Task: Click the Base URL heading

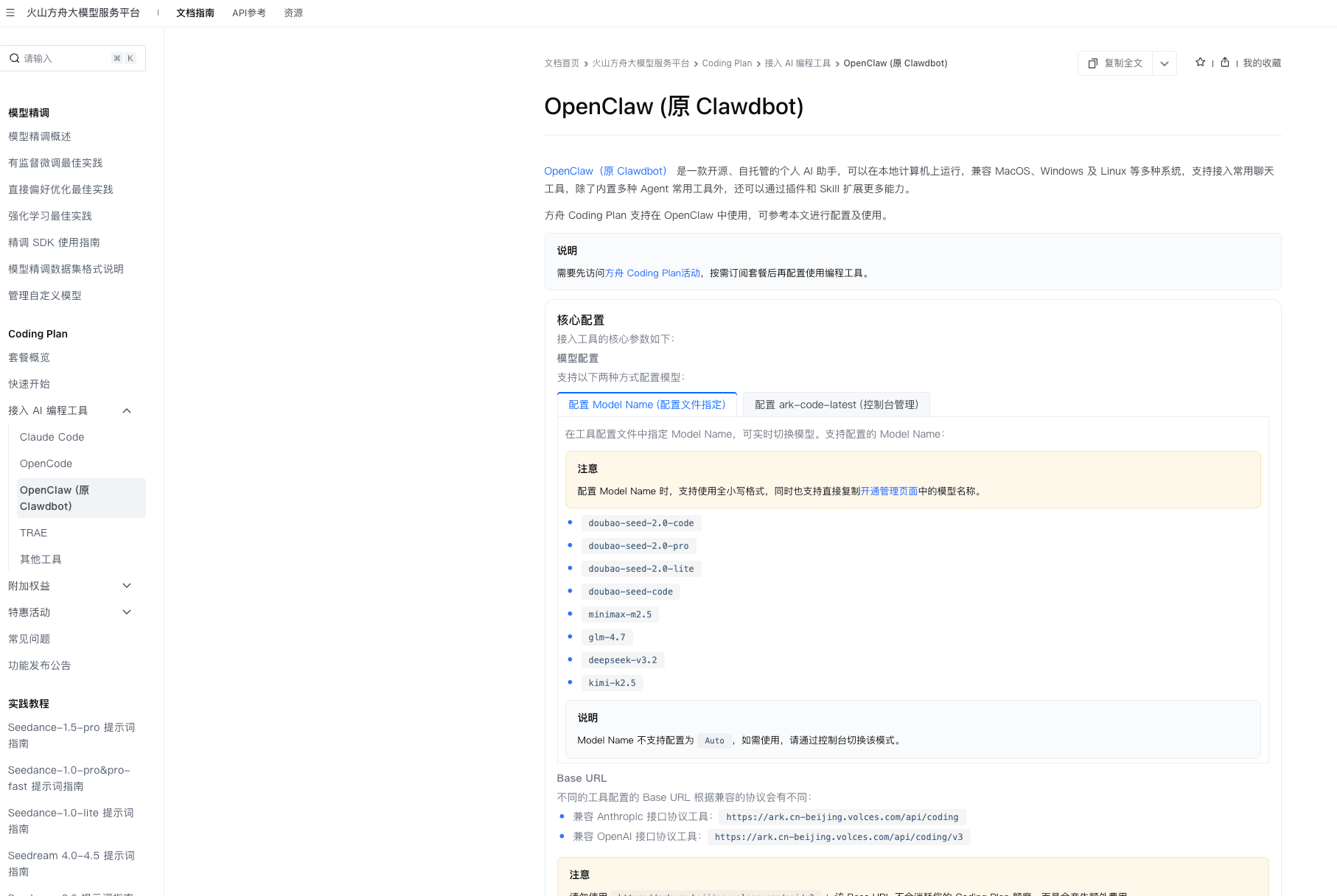Action: 582,778
